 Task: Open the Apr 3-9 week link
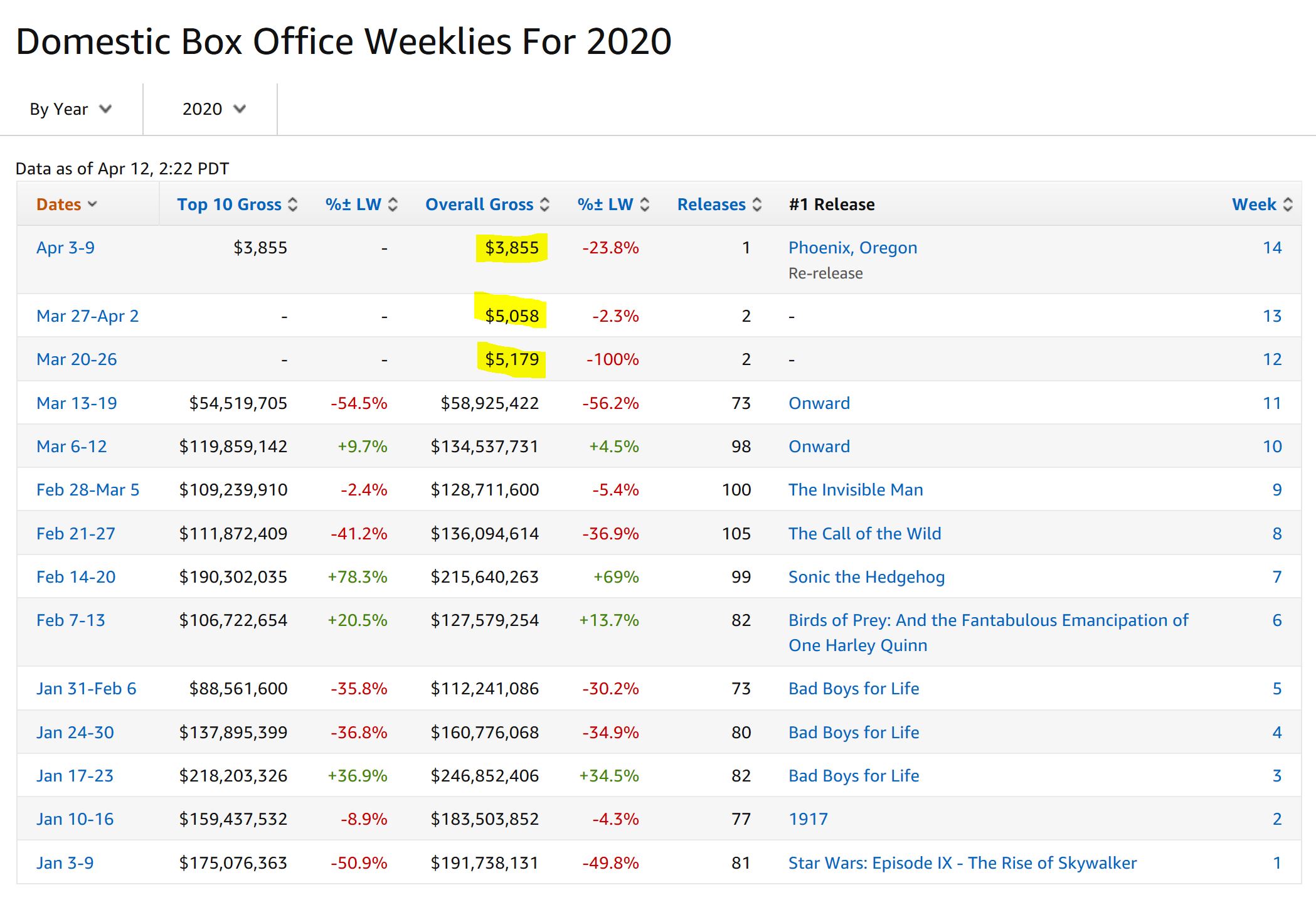tap(65, 248)
